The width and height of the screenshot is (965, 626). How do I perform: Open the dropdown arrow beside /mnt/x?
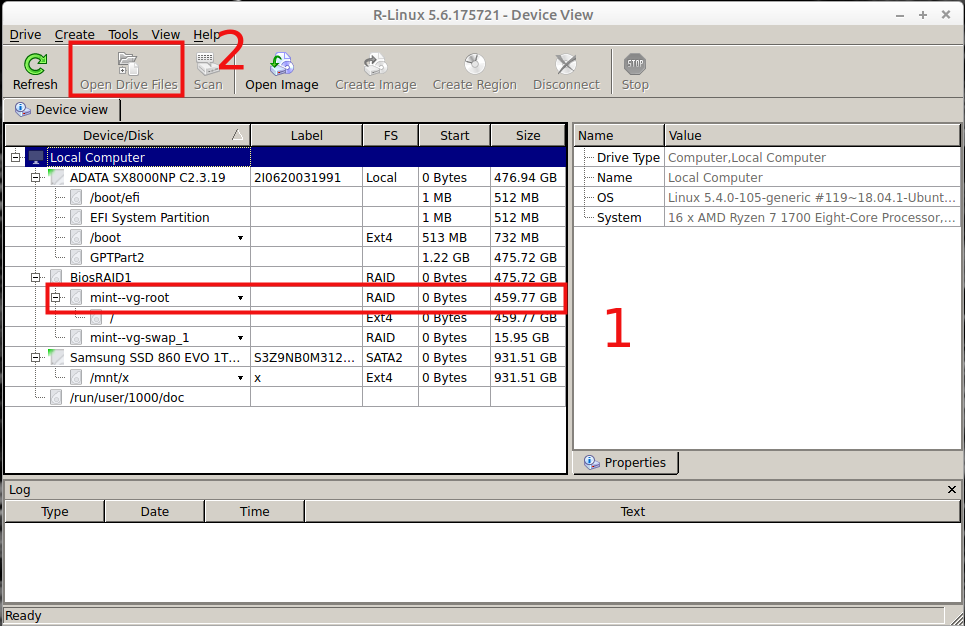[x=240, y=378]
